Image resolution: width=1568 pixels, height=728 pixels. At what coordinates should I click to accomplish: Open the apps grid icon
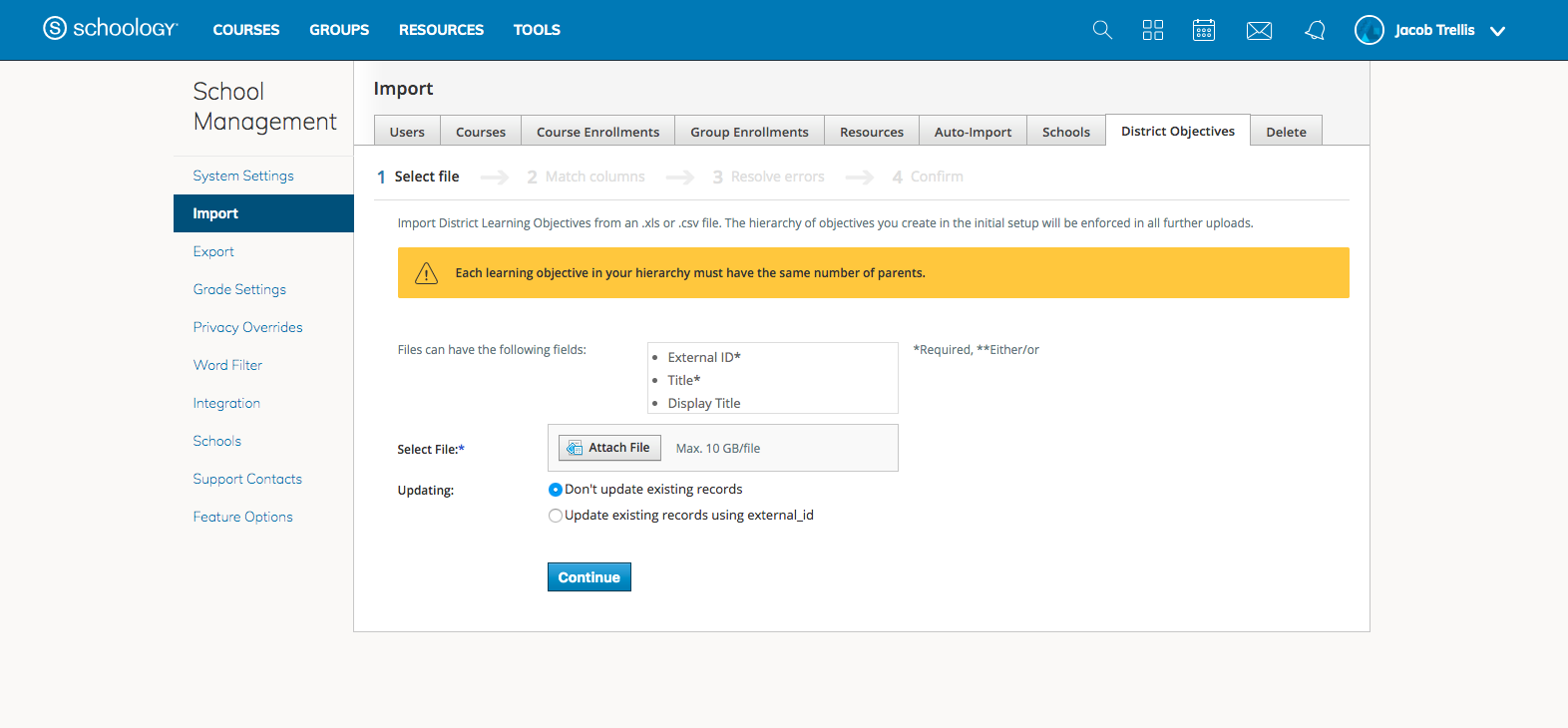click(1153, 30)
